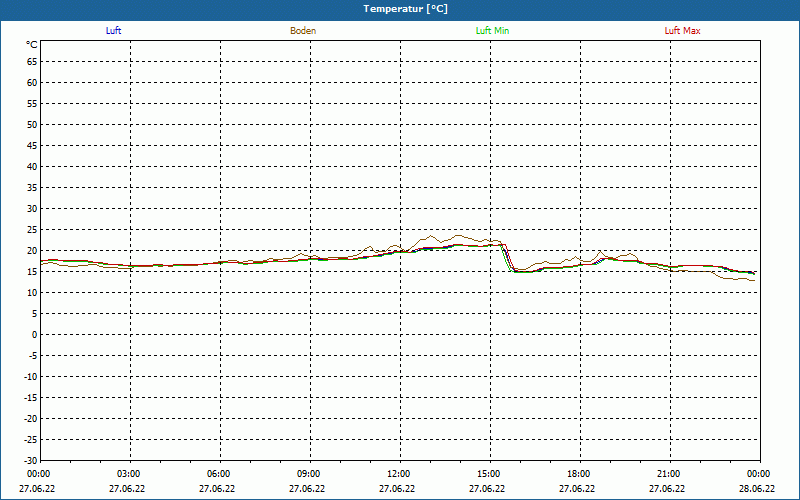Click the 21:00 time axis label
Screen dimensions: 800x500
[669, 474]
